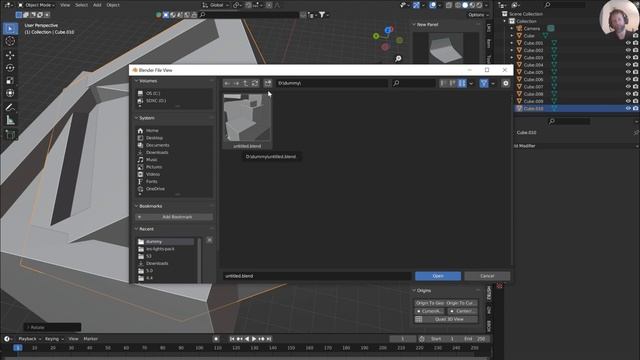Activate the Transform tool in left toolbar
This screenshot has width=640, height=360.
point(10,93)
